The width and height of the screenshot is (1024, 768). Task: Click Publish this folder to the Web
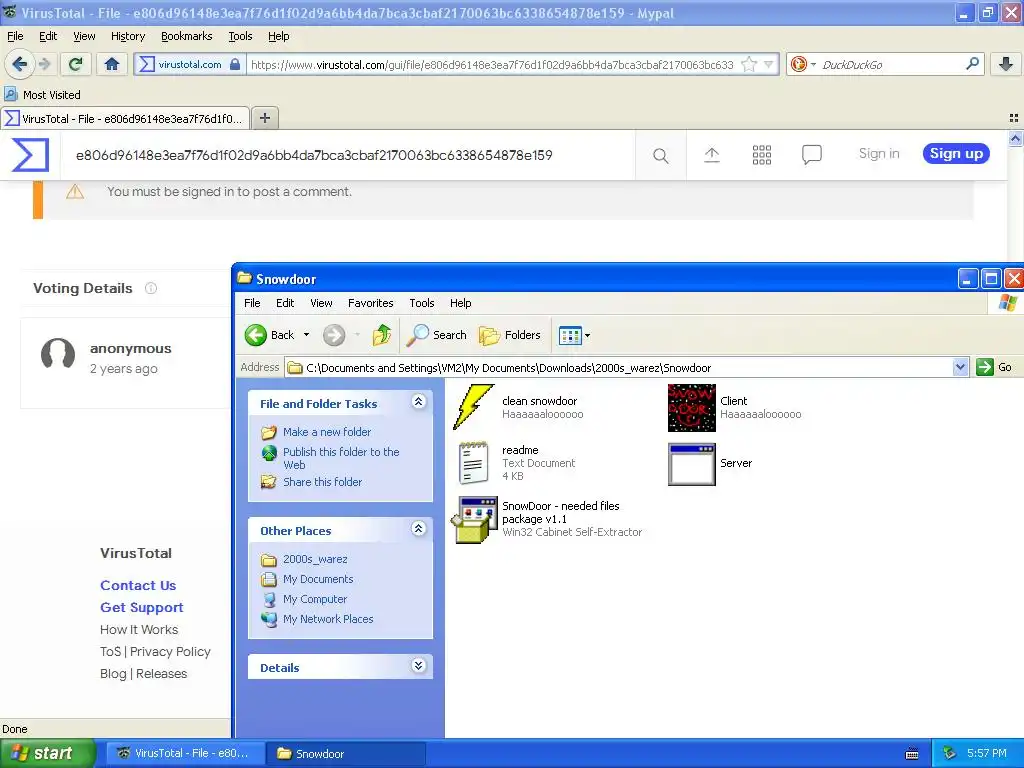click(341, 458)
